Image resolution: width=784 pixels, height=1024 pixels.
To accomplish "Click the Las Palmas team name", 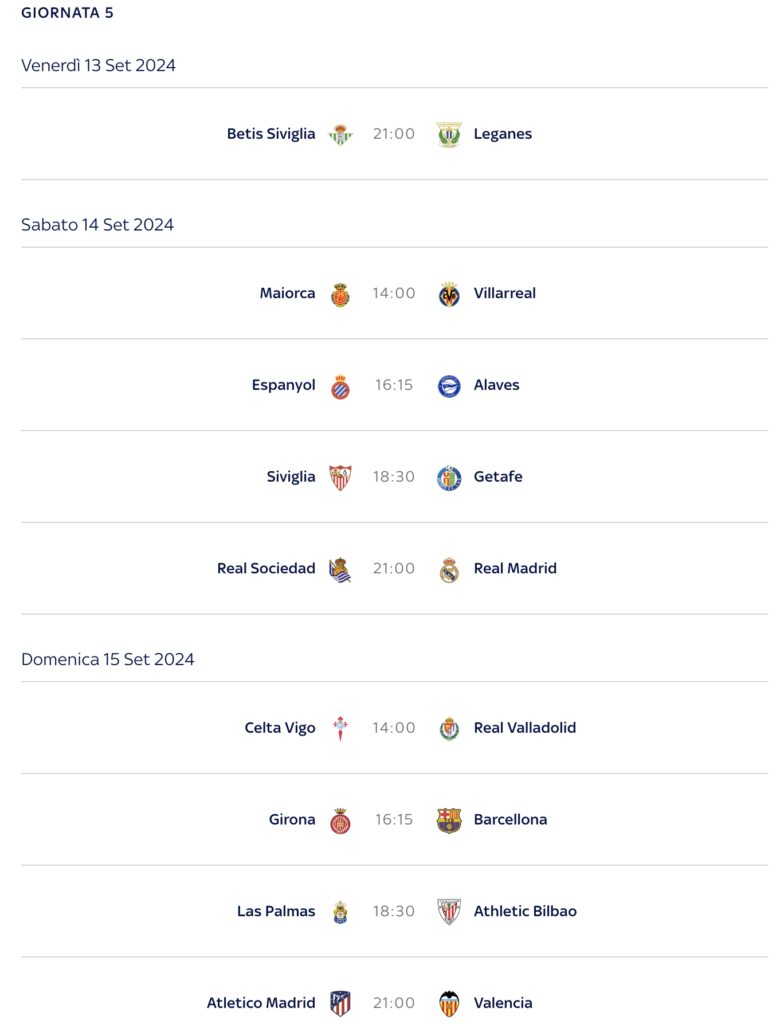I will (276, 911).
